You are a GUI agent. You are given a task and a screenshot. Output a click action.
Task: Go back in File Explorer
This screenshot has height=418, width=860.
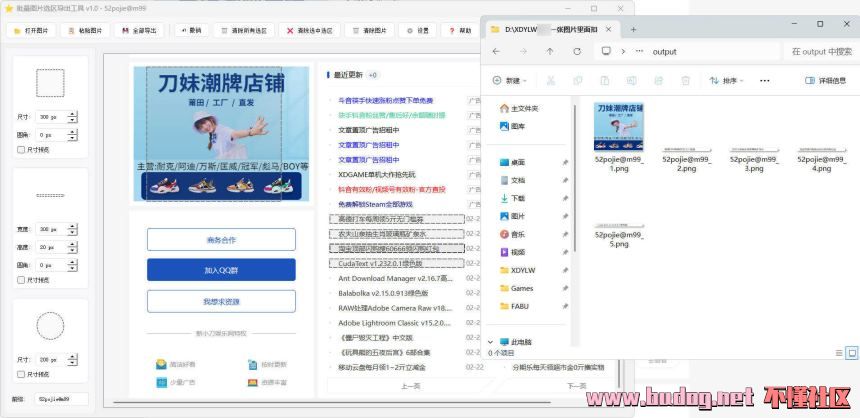(x=496, y=51)
